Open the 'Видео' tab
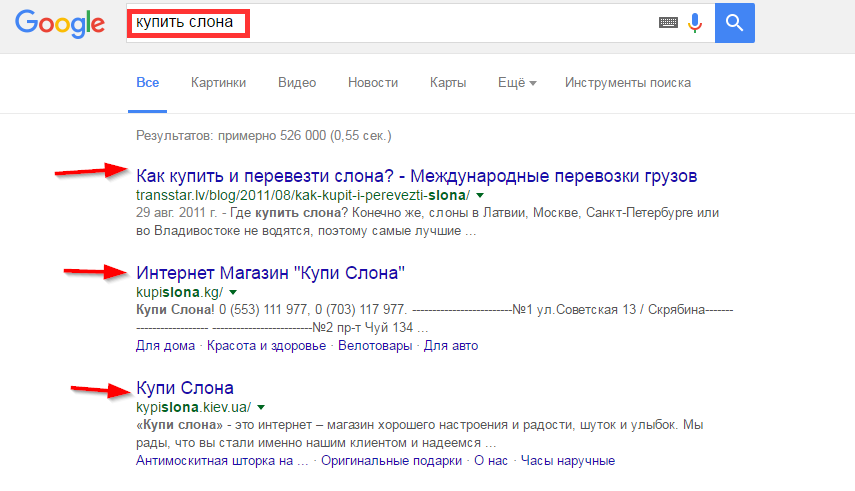This screenshot has width=855, height=491. pos(297,82)
